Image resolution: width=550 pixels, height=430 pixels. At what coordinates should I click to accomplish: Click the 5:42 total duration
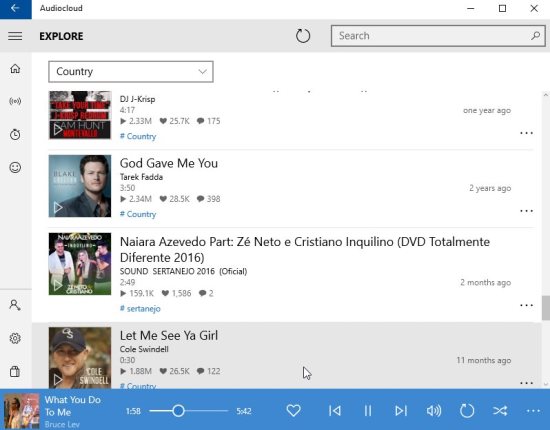[244, 411]
